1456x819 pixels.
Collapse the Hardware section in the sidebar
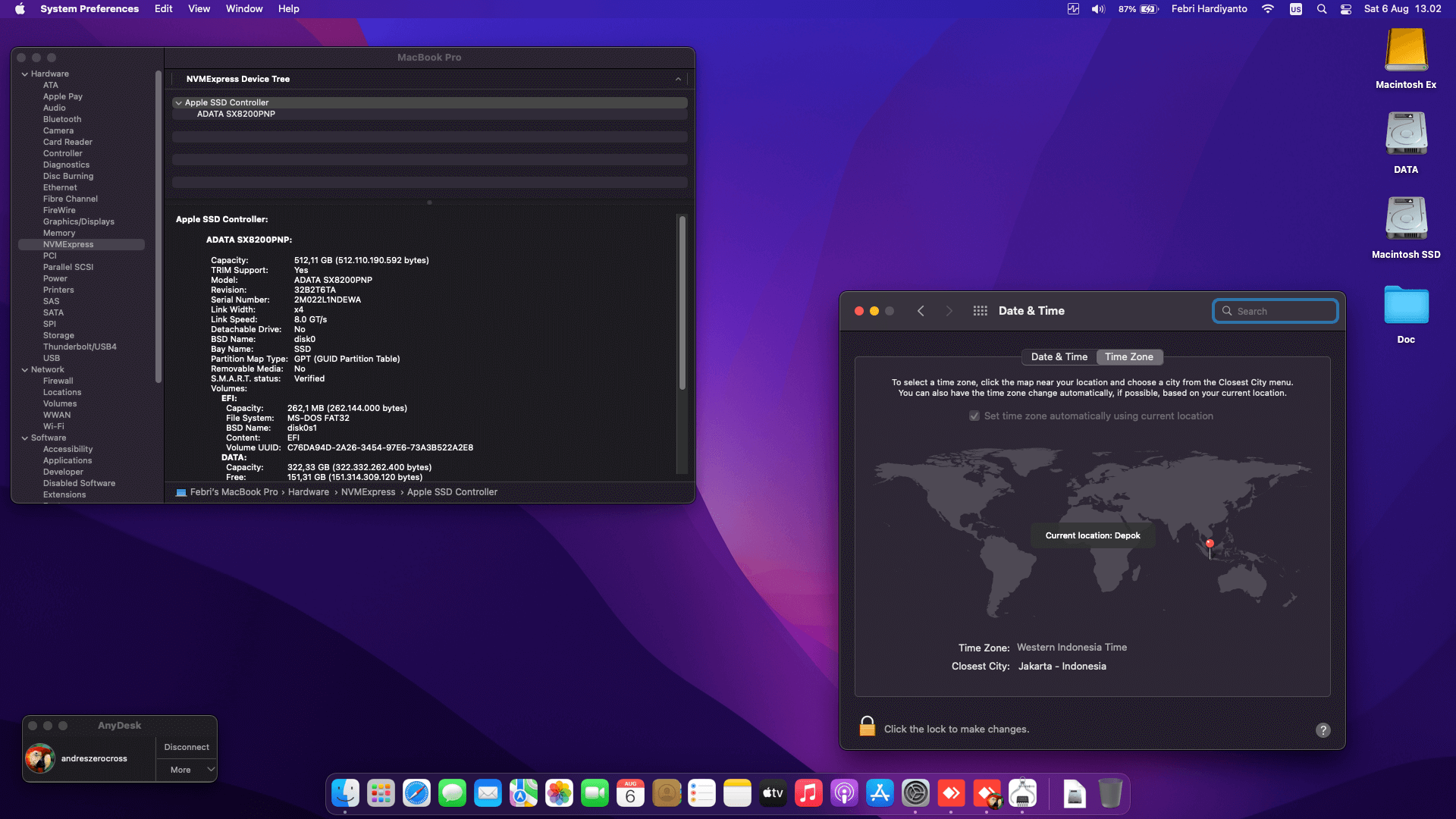(x=25, y=74)
